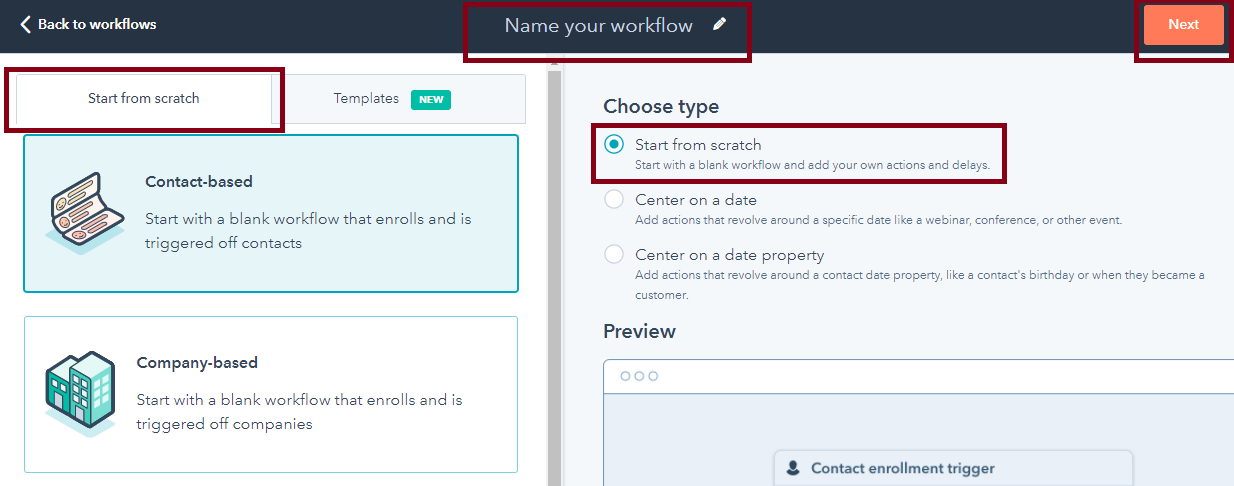1234x486 pixels.
Task: Open the Templates tab
Action: pyautogui.click(x=398, y=99)
